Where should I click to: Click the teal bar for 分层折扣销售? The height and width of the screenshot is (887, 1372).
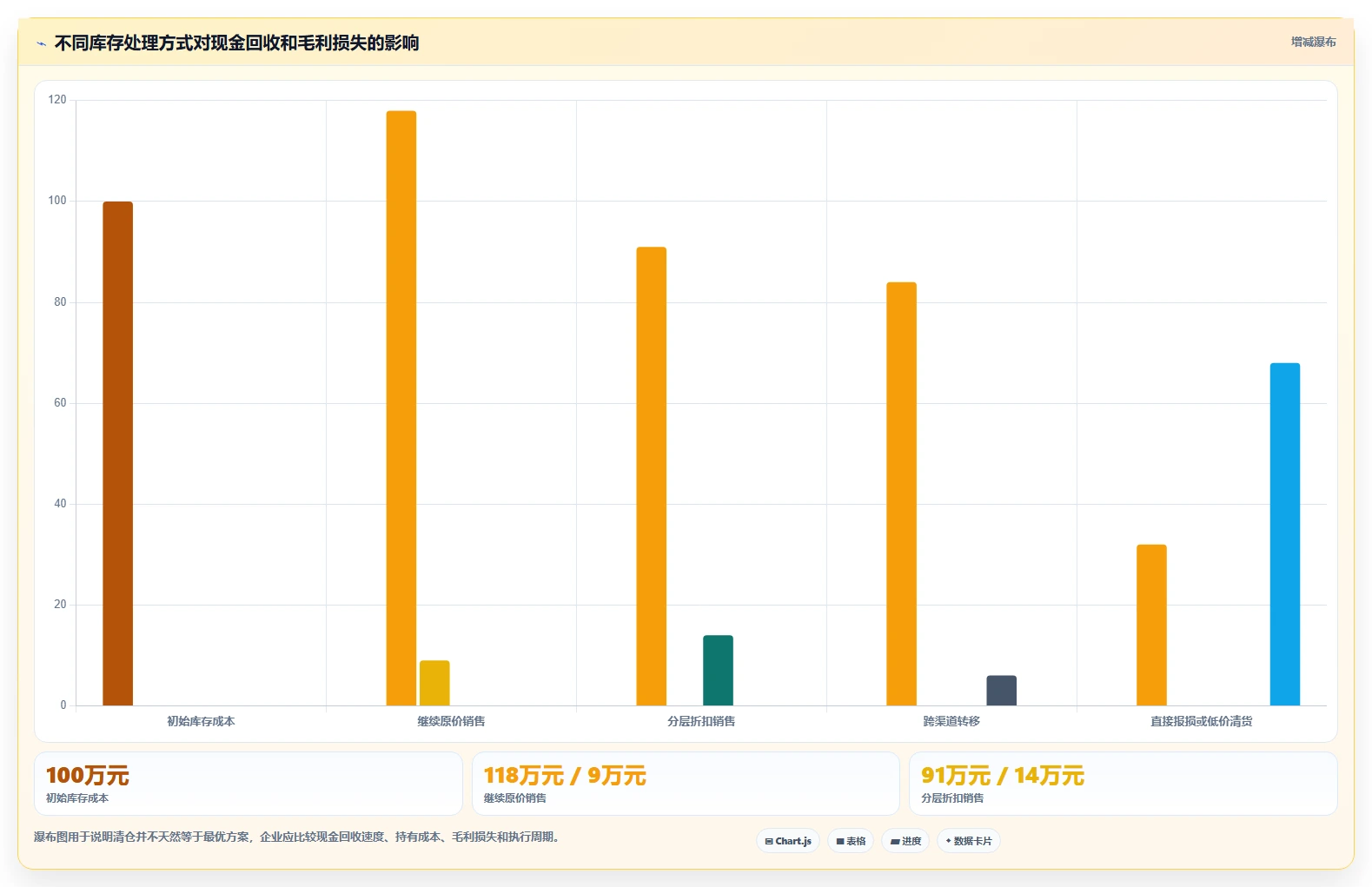tap(718, 671)
